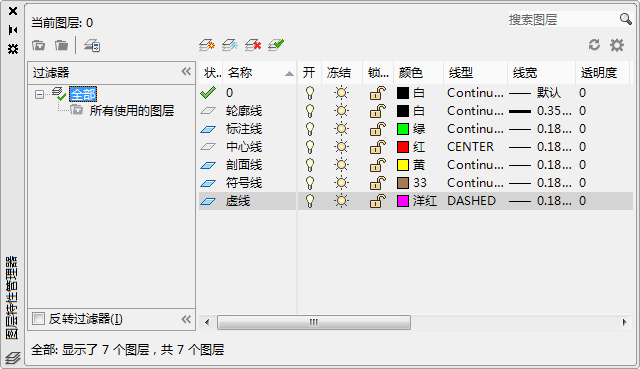Screen dimensions: 640x369
Task: Click the New Group Filter icon
Action: point(62,45)
